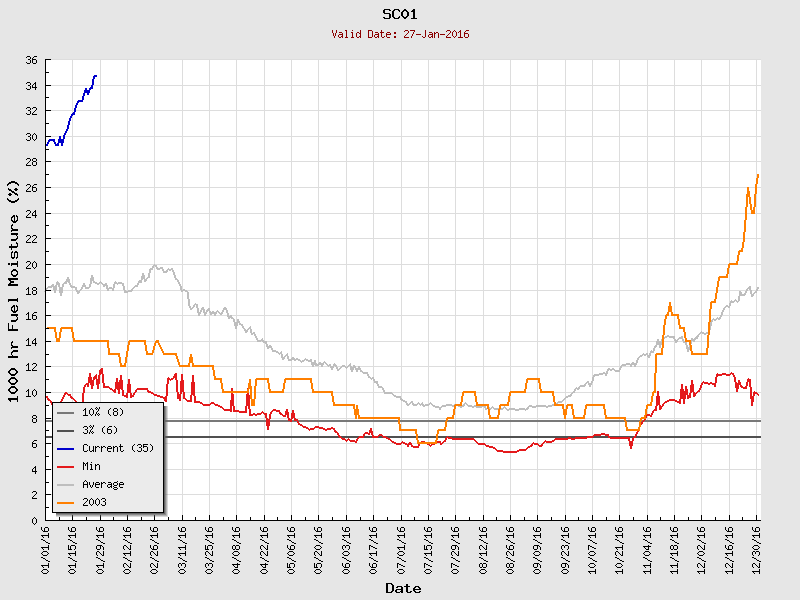Click the blue Current line swatch in legend
Screen dimensions: 800x600
point(66,448)
